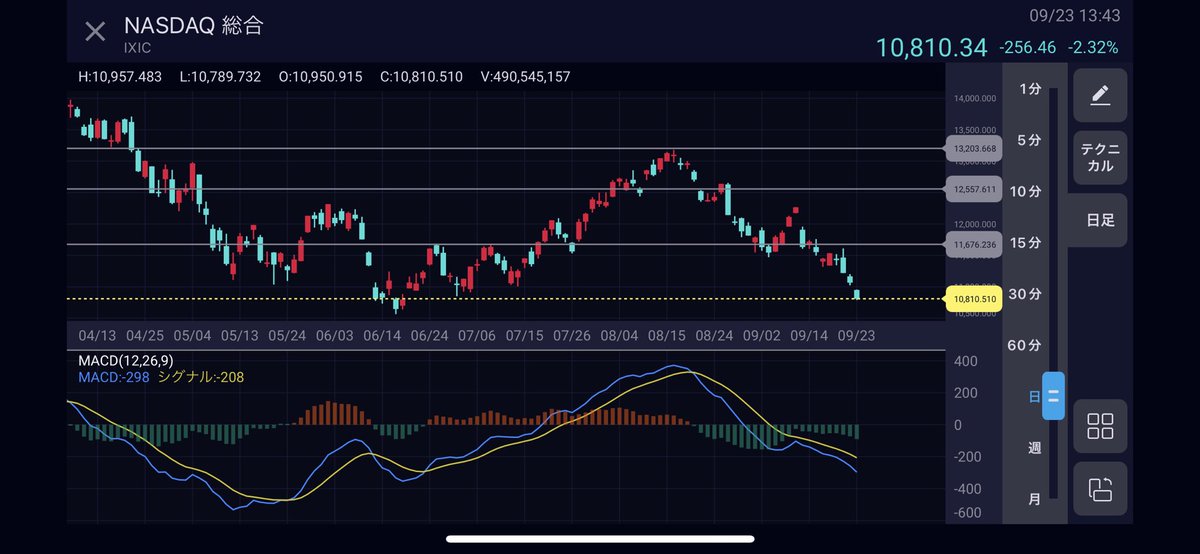
Task: Tap the 11,676.236 horizontal line label
Action: click(x=975, y=244)
